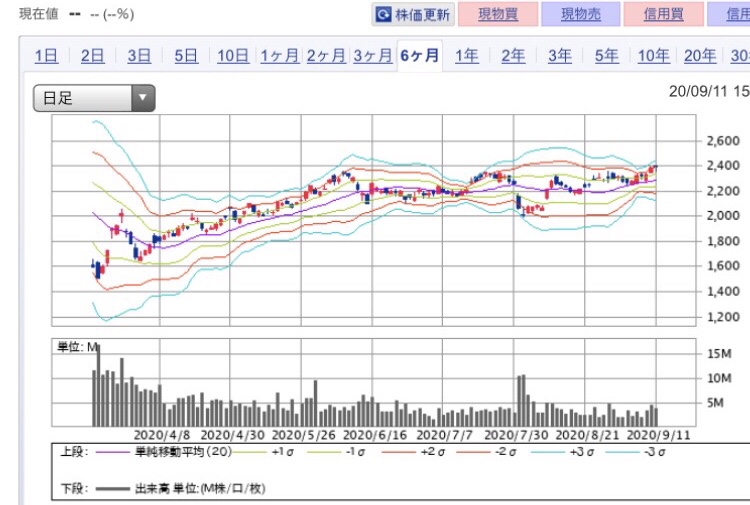Select the 5日 period tab
The image size is (750, 505).
186,56
